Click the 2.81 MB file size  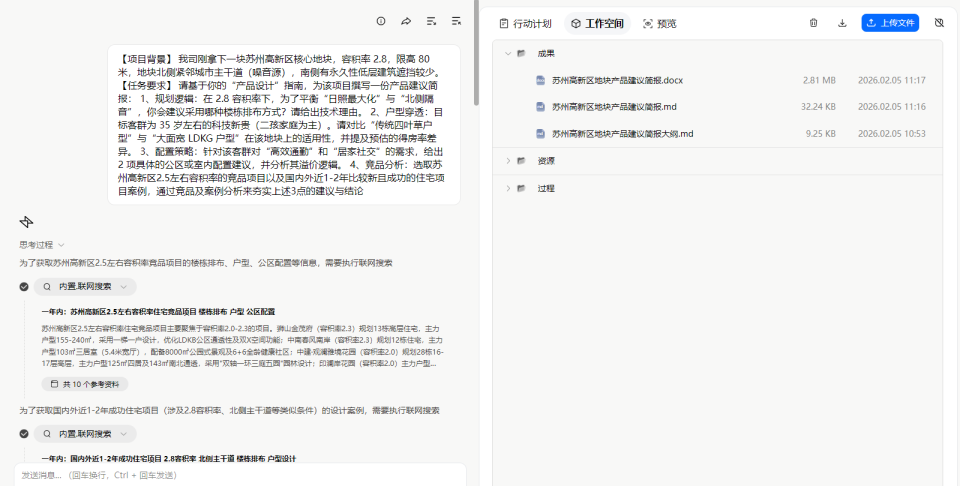click(x=819, y=80)
